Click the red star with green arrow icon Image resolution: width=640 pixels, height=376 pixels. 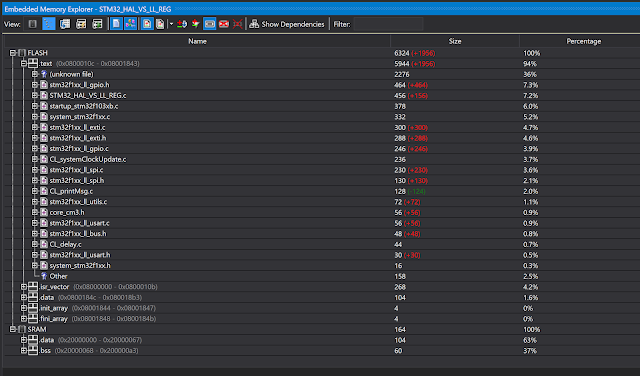[196, 24]
